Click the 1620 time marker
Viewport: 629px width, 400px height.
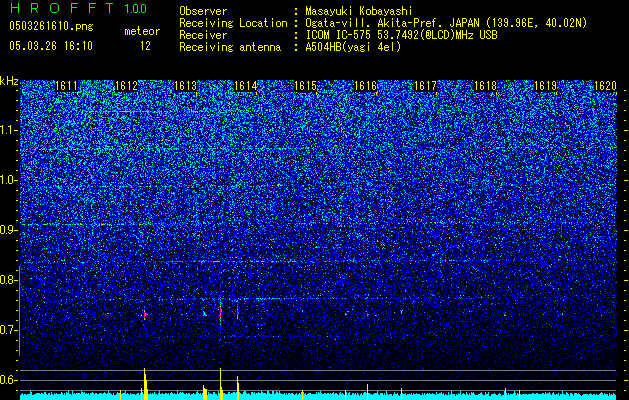pyautogui.click(x=605, y=86)
